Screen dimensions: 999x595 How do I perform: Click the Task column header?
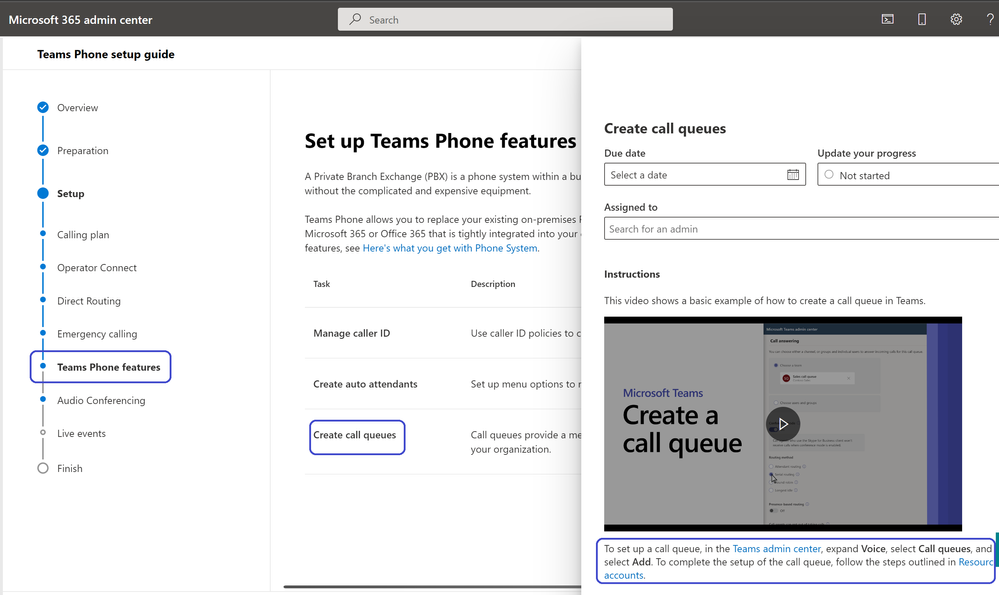pos(322,284)
